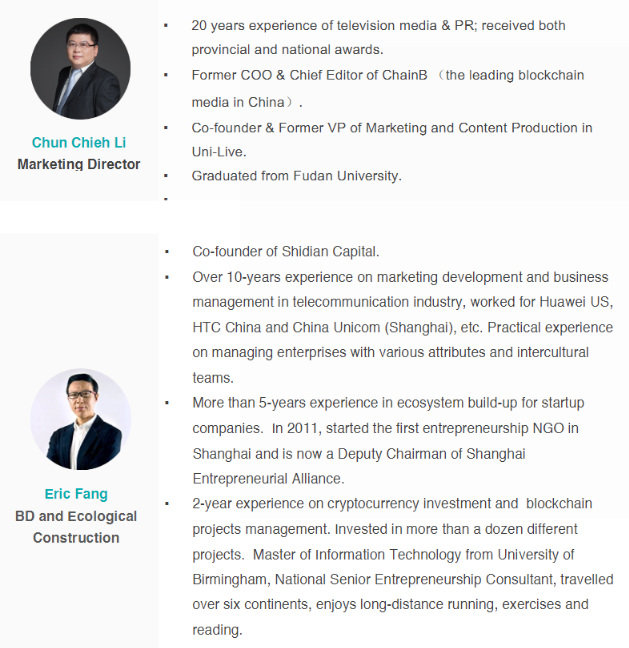The width and height of the screenshot is (629, 648).
Task: Click Eric Fang's portrait photo
Action: point(81,419)
